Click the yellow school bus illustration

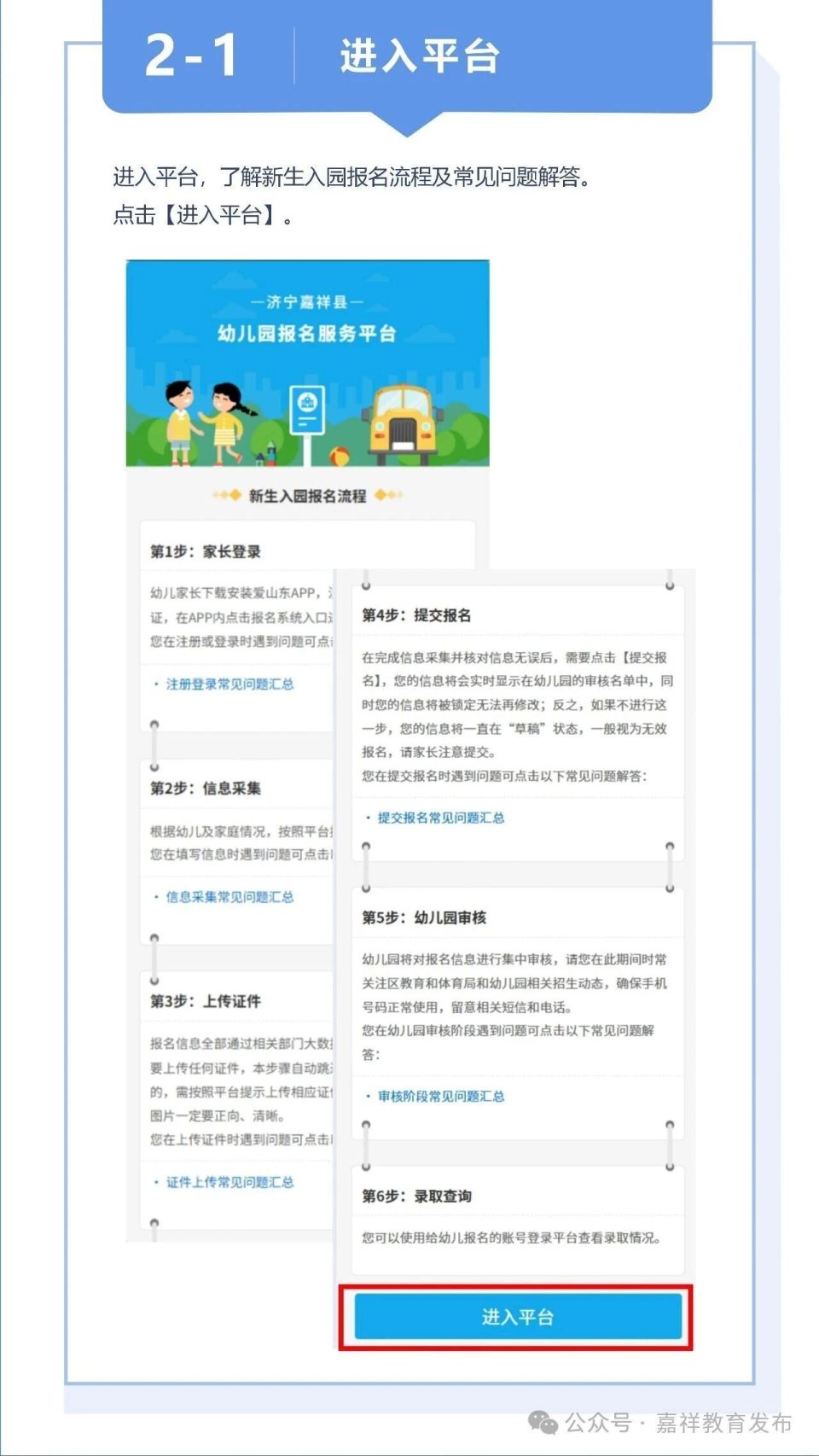(403, 423)
